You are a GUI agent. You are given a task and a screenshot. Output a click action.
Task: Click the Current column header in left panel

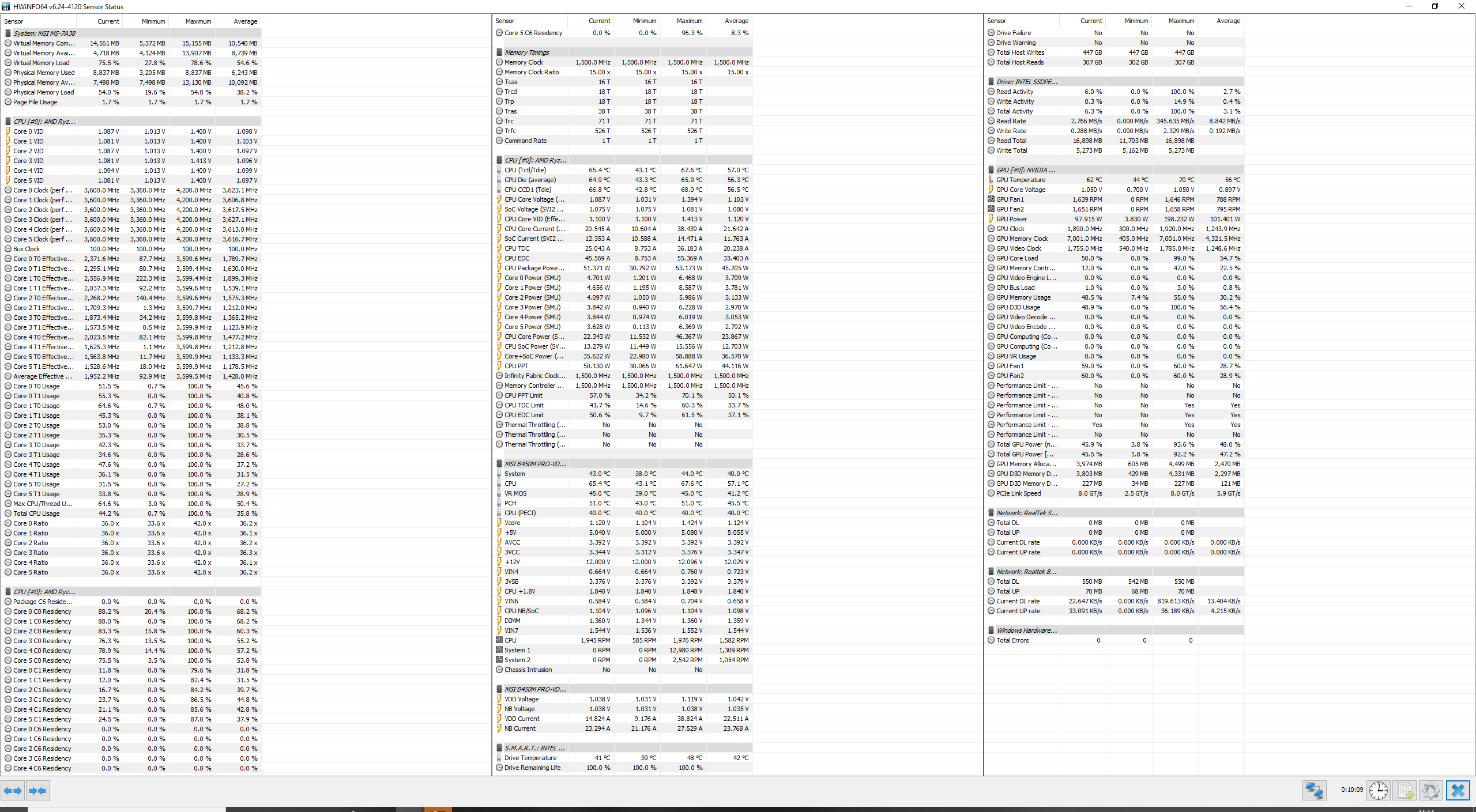coord(108,21)
